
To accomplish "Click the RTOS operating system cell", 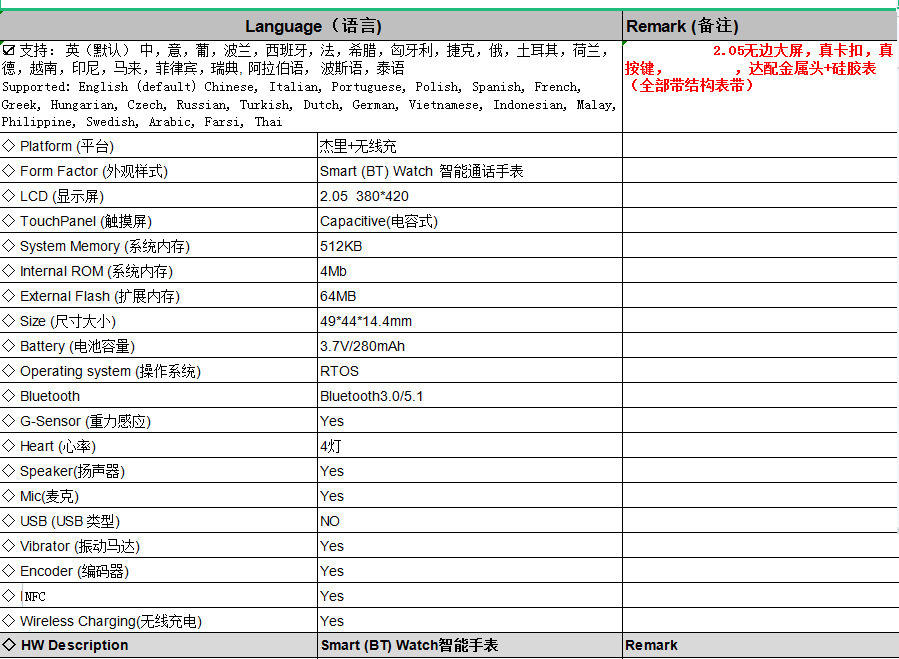I will pos(339,371).
